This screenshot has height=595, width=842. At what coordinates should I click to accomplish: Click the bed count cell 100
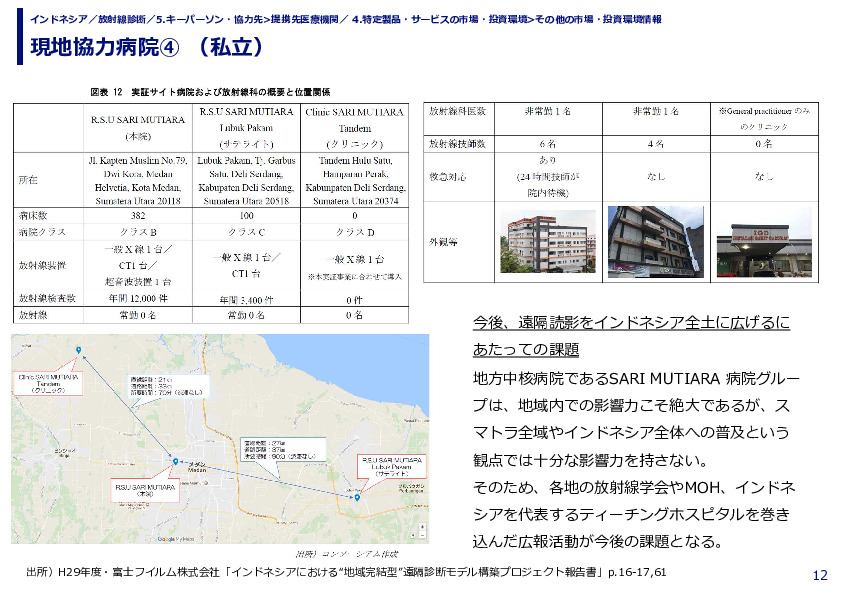[x=246, y=215]
